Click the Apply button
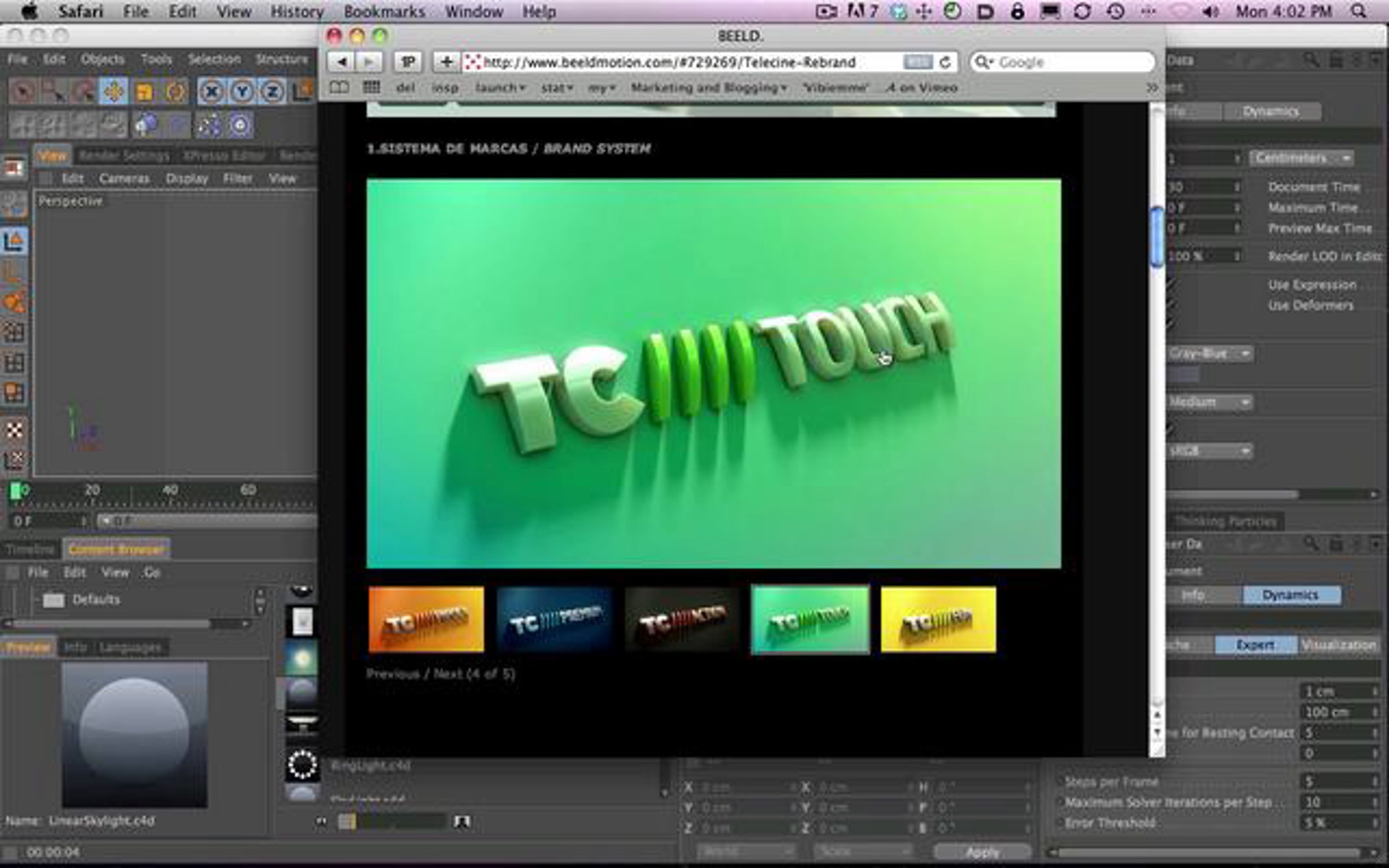The width and height of the screenshot is (1389, 868). point(982,852)
